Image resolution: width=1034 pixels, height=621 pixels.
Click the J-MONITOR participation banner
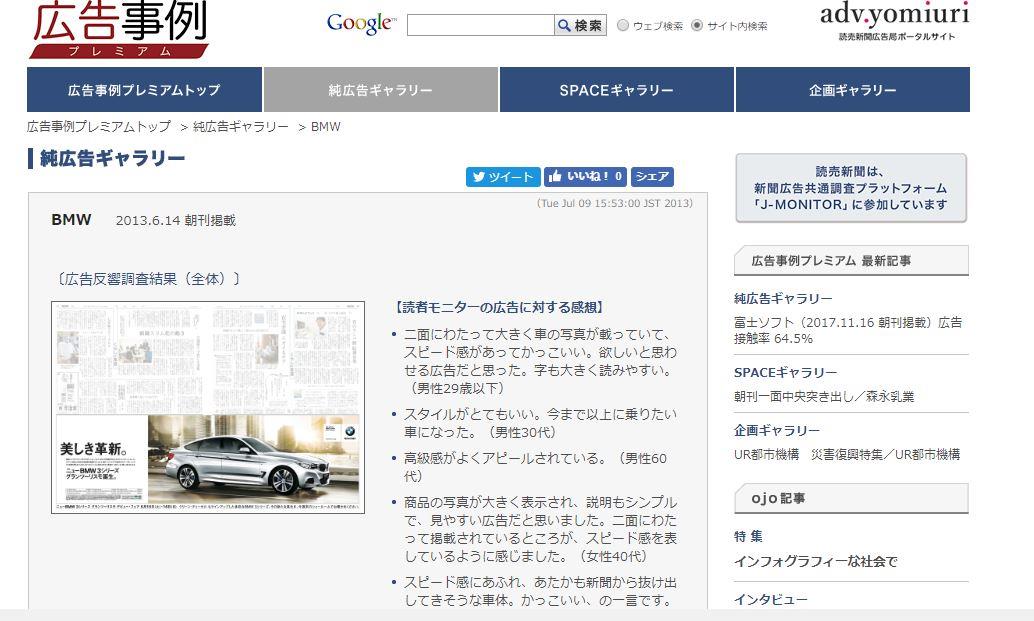(851, 188)
